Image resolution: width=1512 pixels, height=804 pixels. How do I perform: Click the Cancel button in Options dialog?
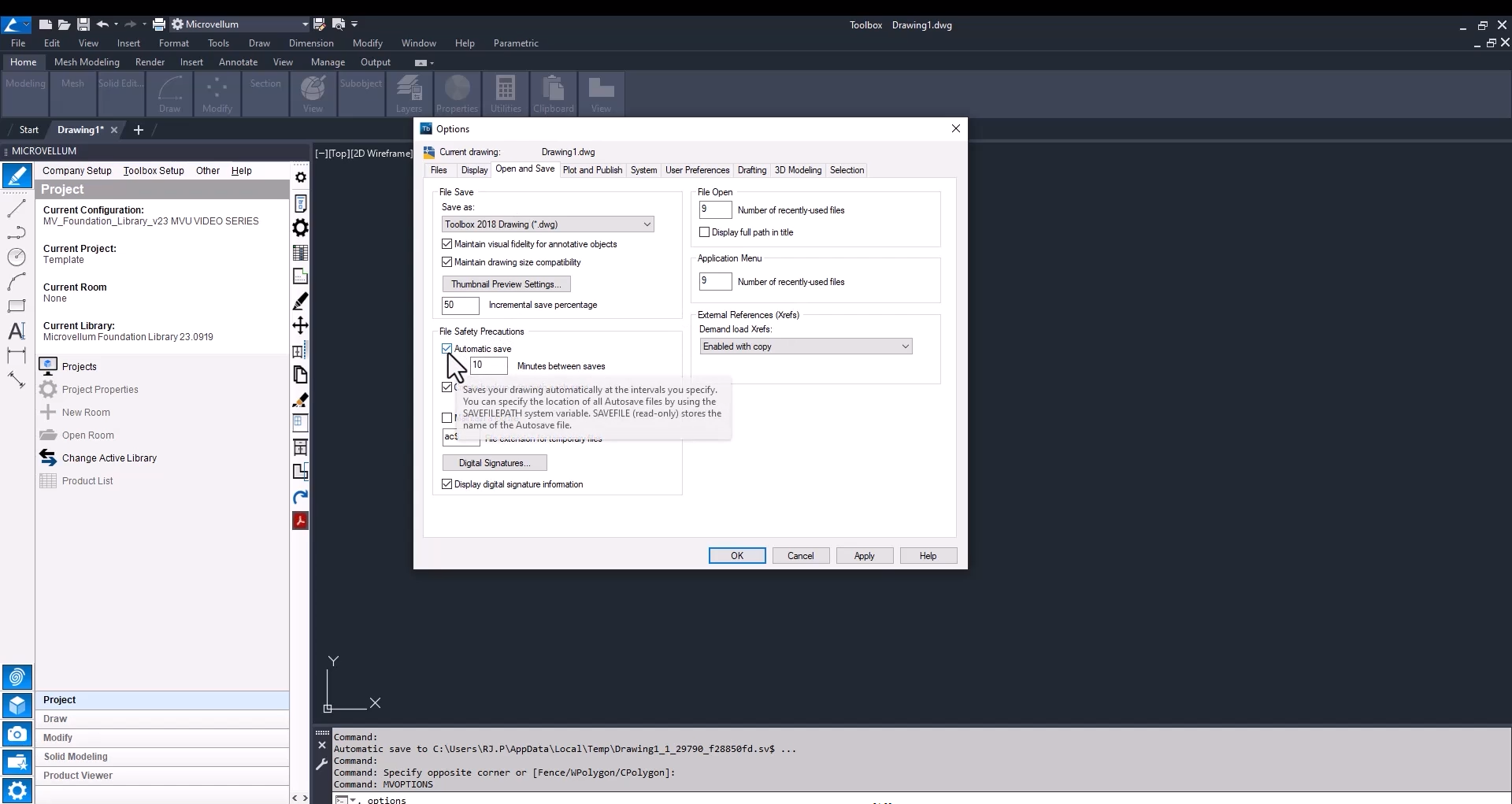pyautogui.click(x=801, y=556)
